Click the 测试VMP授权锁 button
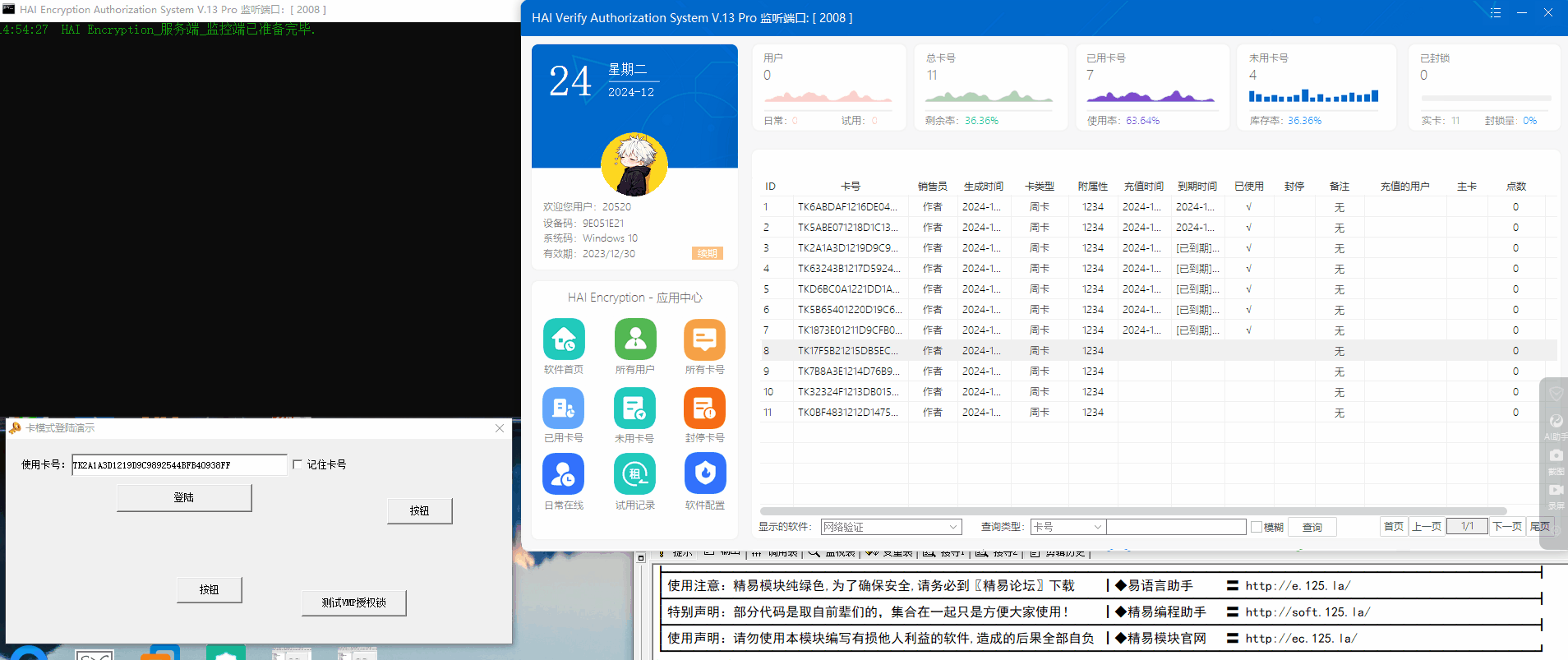 click(x=353, y=602)
